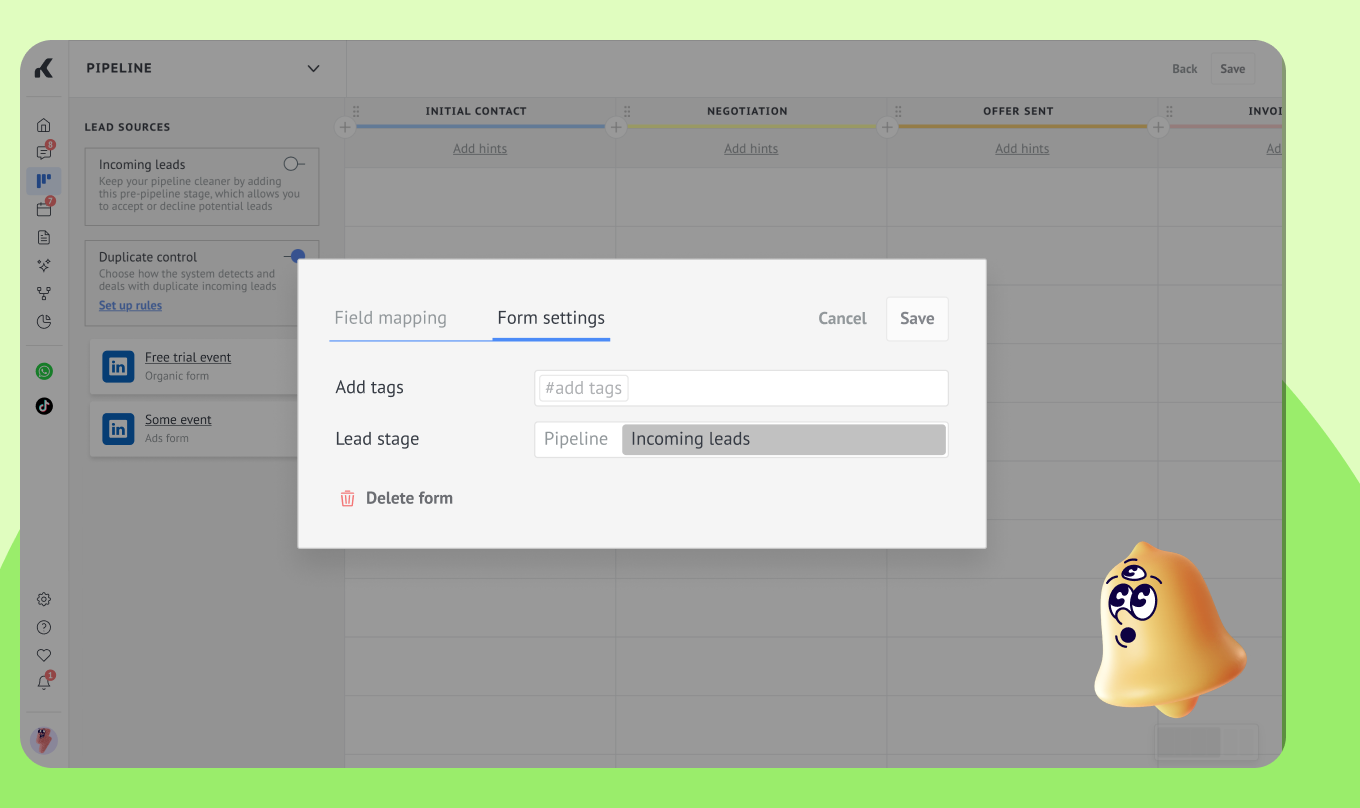The height and width of the screenshot is (808, 1360).
Task: Open the Home icon in sidebar
Action: click(x=43, y=125)
